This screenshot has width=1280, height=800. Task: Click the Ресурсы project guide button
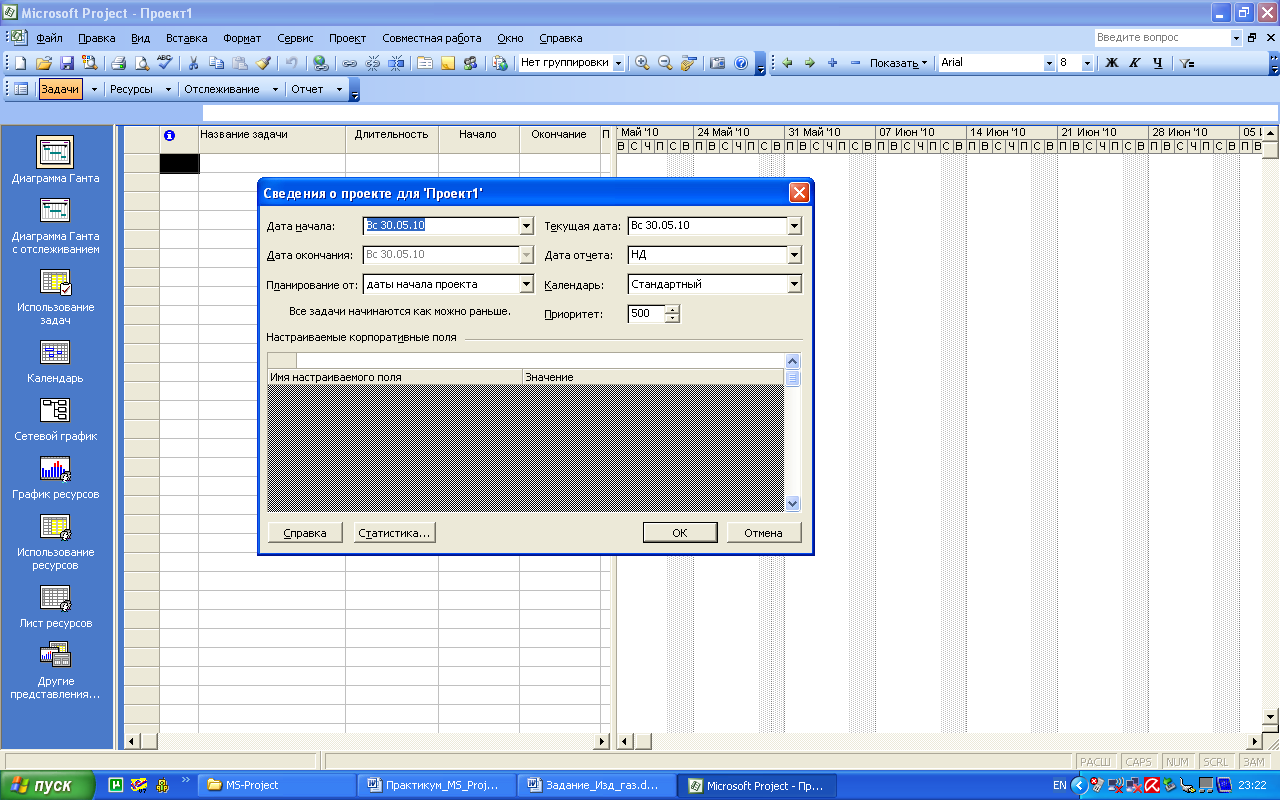coord(131,89)
